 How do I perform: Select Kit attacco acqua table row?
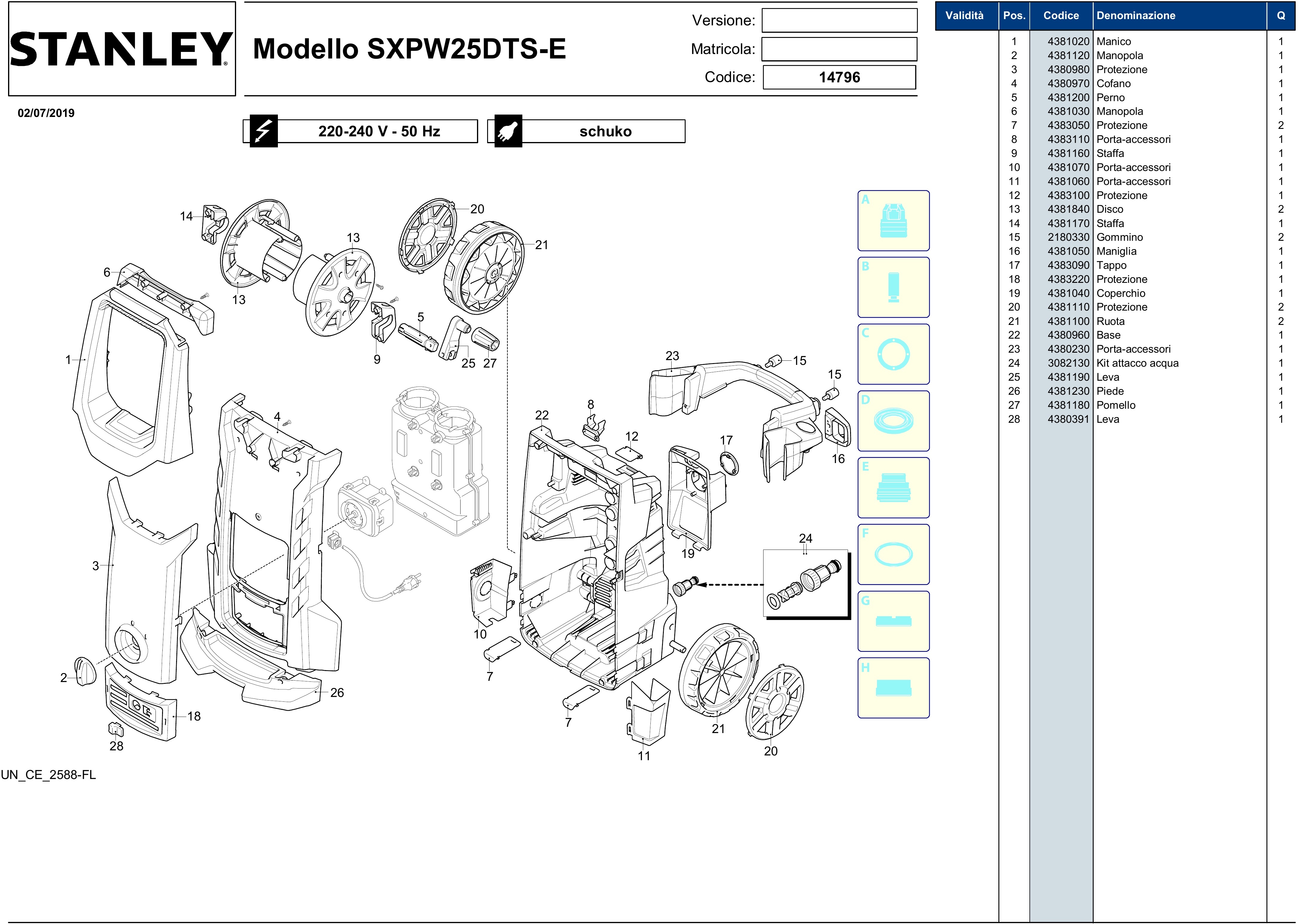(x=1137, y=363)
